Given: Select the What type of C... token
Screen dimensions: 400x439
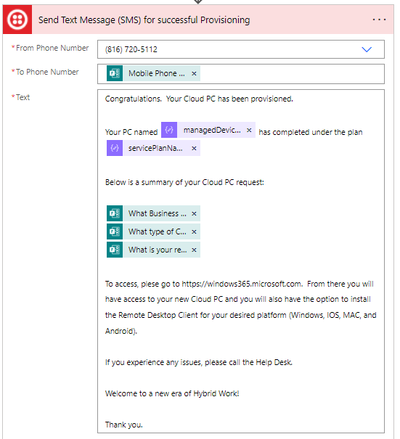Looking at the screenshot, I should [153, 231].
